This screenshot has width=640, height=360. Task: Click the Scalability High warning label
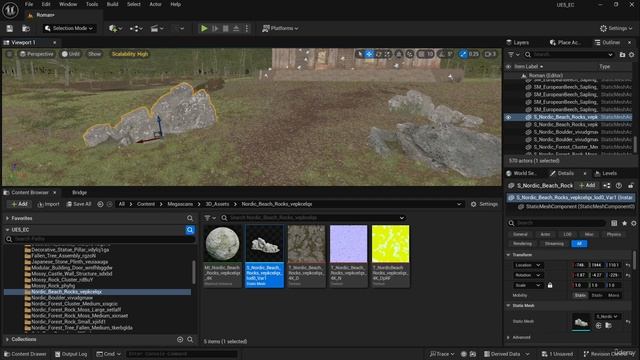130,54
